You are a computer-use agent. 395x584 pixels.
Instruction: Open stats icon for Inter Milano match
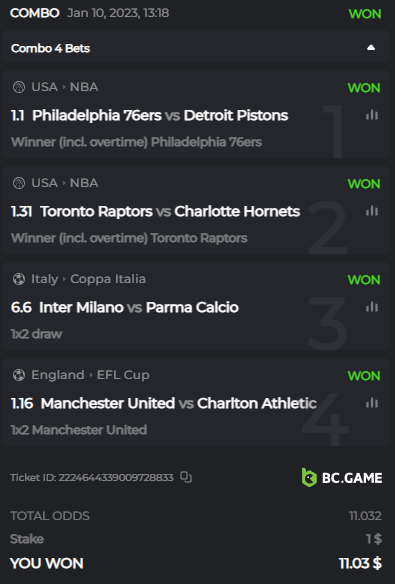[372, 307]
